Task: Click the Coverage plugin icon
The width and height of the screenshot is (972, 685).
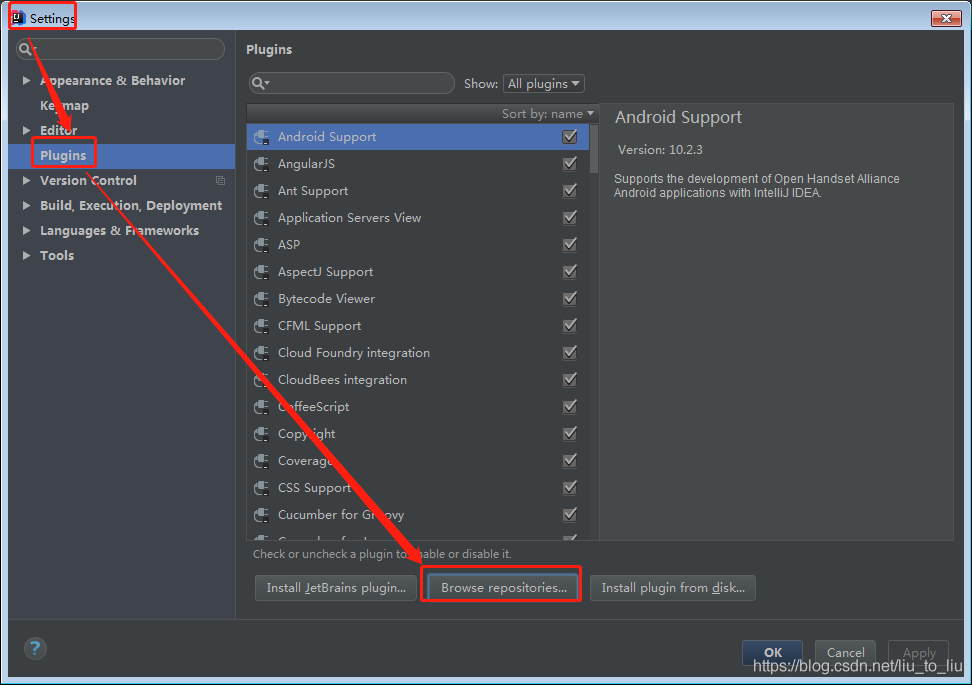Action: click(x=262, y=461)
